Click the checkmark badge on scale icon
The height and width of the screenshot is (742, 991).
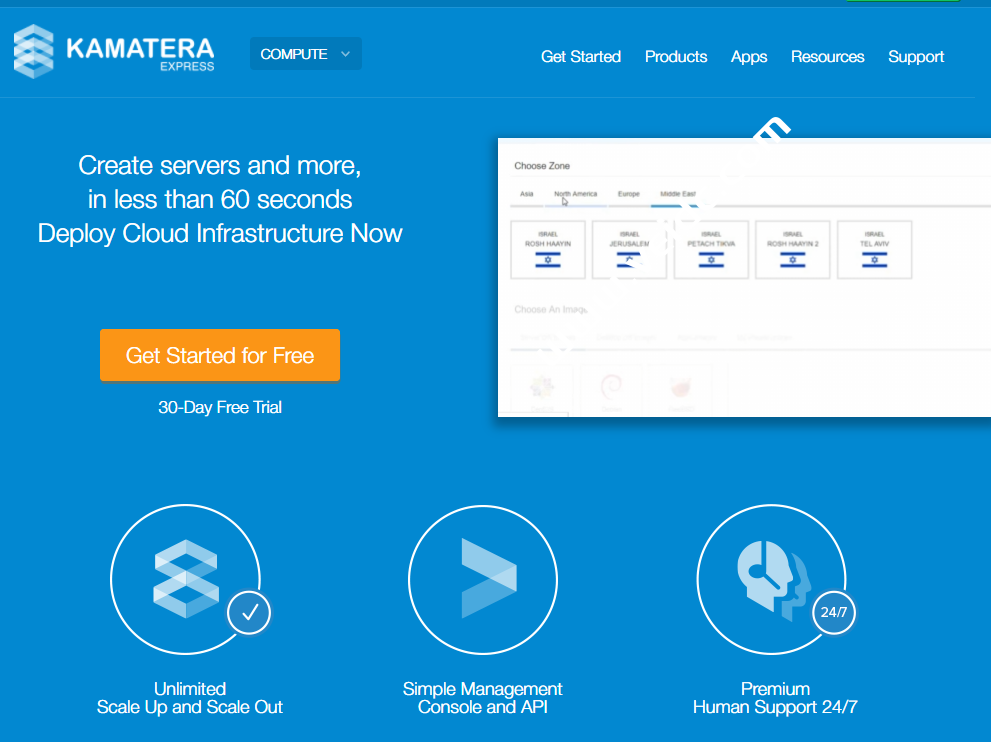249,613
